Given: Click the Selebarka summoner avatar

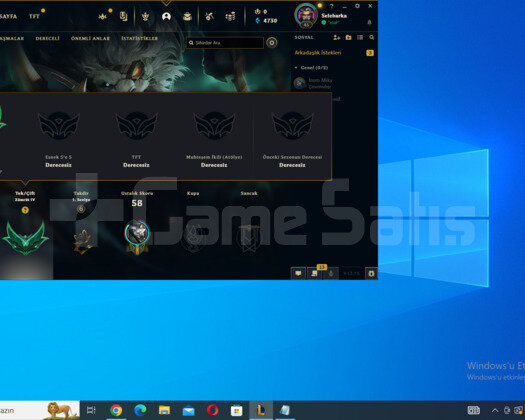Looking at the screenshot, I should click(x=306, y=15).
